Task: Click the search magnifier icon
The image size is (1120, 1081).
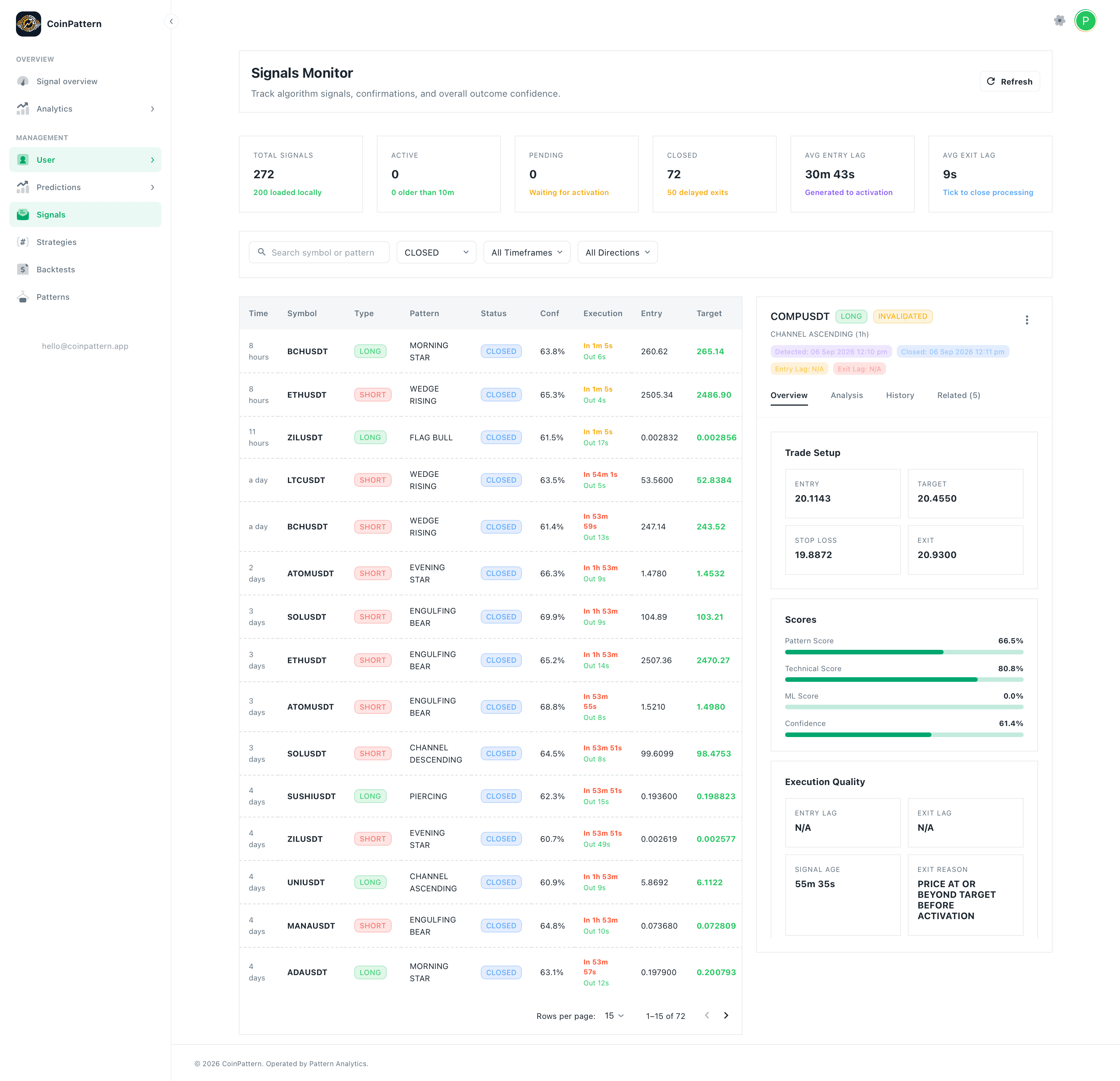Action: click(x=262, y=252)
